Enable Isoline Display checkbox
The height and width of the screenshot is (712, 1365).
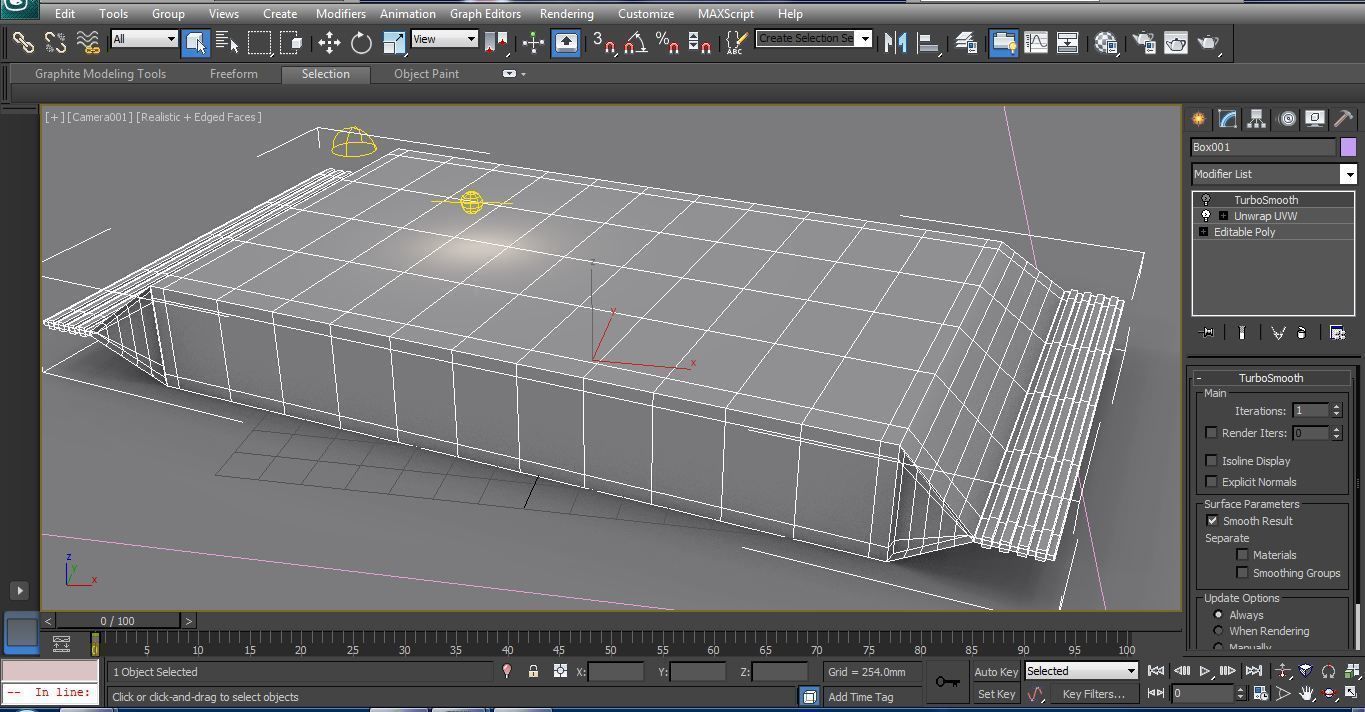click(1211, 461)
